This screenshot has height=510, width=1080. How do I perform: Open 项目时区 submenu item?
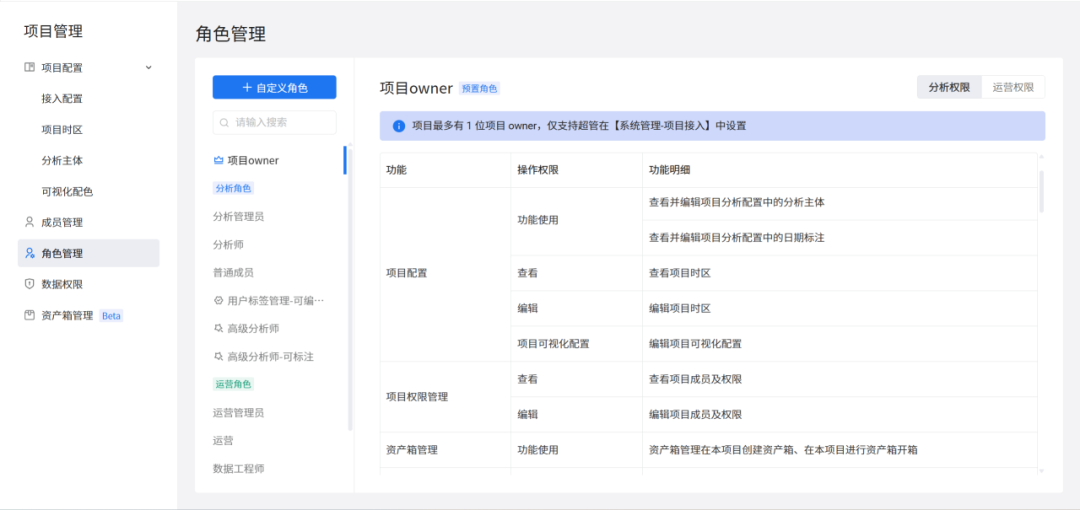62,130
